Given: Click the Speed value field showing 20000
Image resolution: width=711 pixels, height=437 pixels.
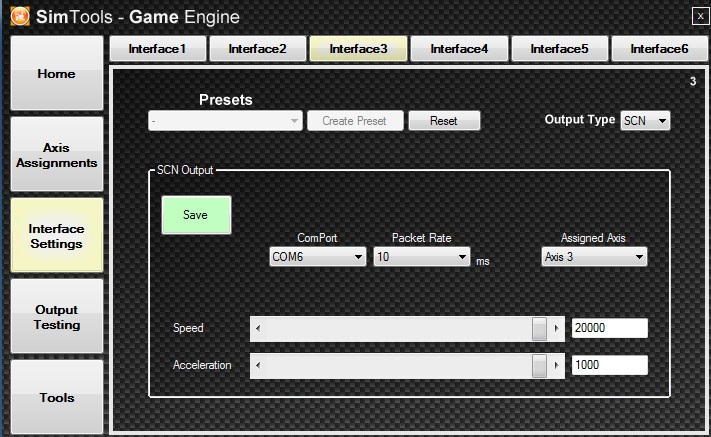Looking at the screenshot, I should 610,328.
